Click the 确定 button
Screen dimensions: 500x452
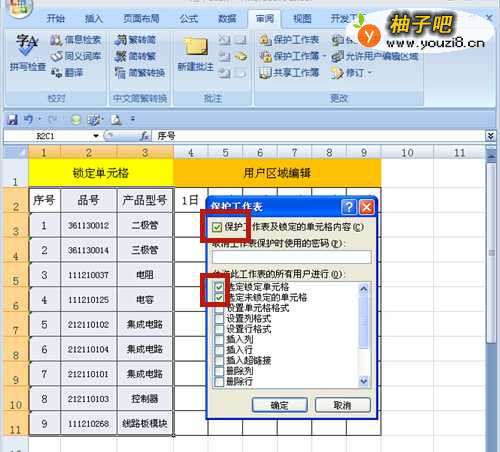(x=279, y=405)
